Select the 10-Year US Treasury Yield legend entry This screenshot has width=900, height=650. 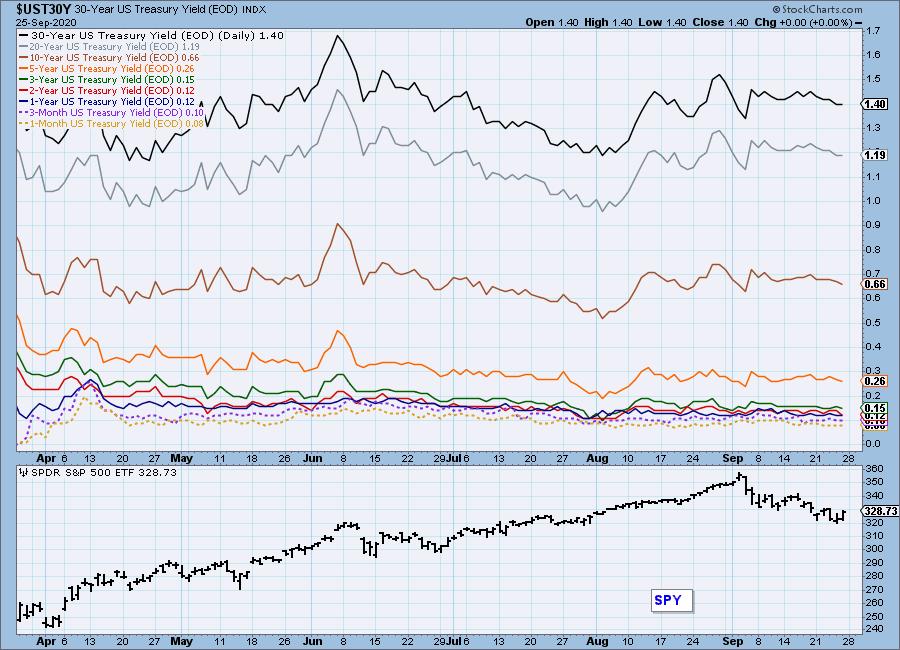click(x=110, y=57)
